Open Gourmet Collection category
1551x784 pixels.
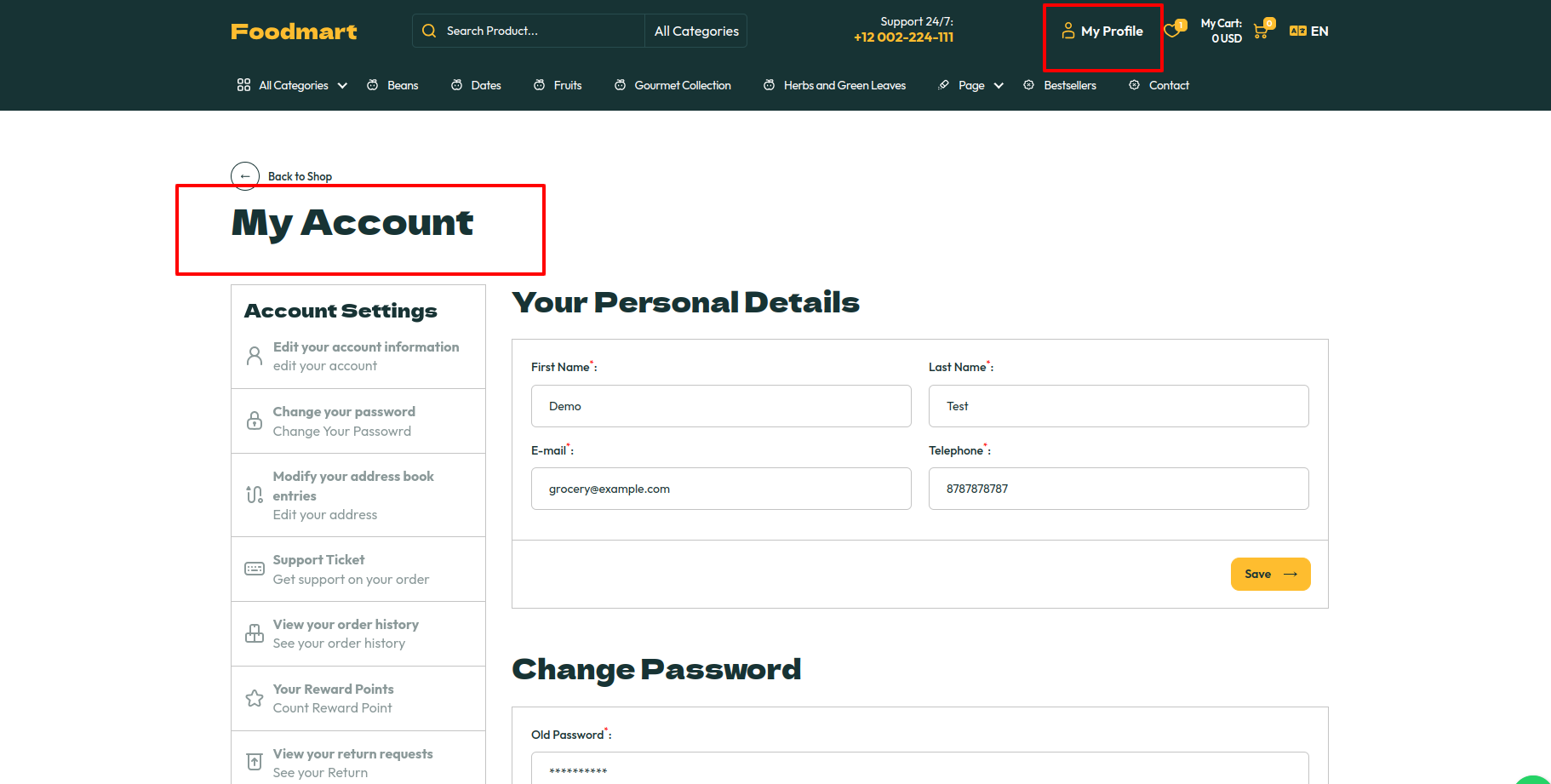tap(683, 85)
